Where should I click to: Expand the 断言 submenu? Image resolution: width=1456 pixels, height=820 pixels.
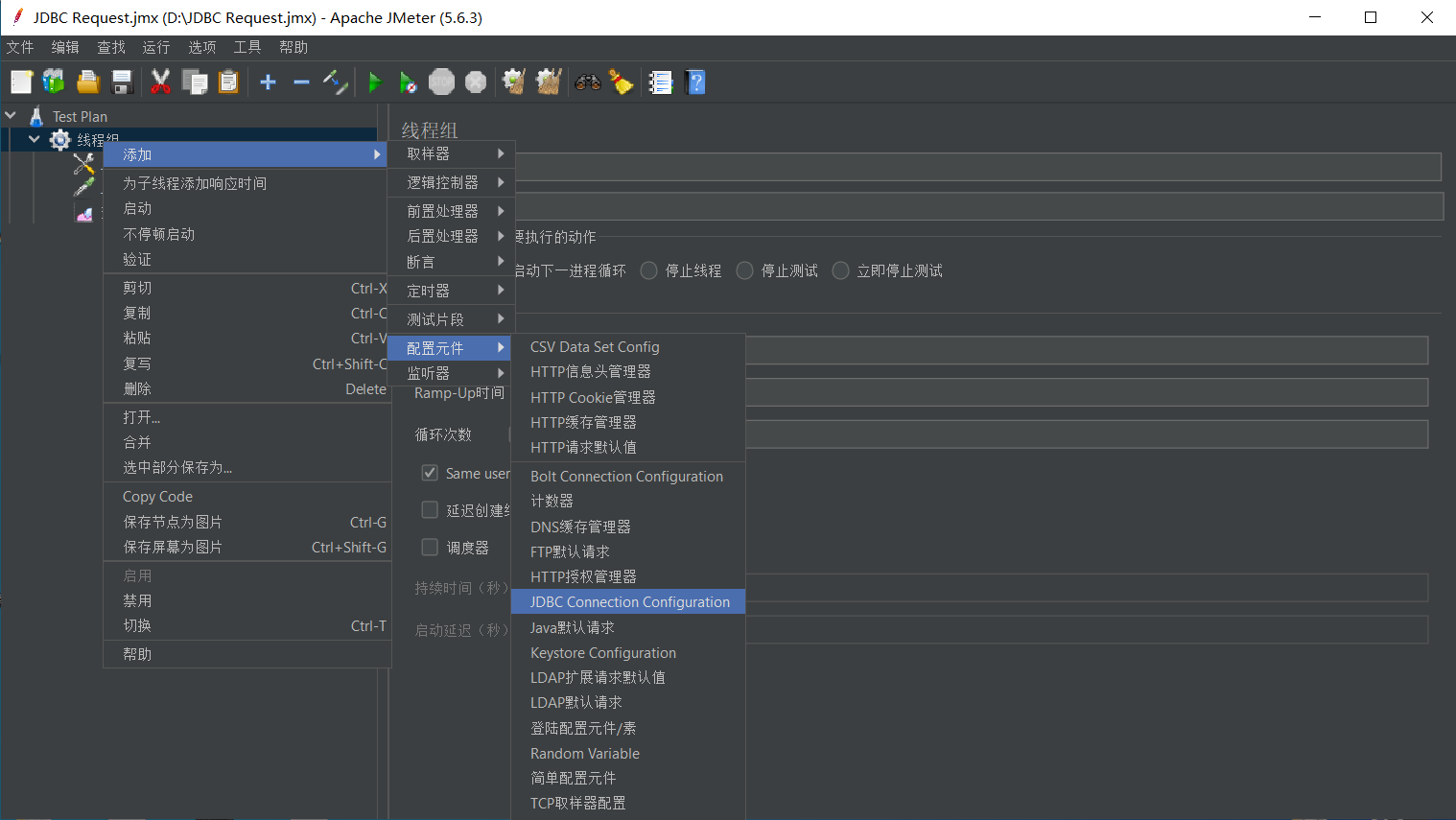pos(452,262)
